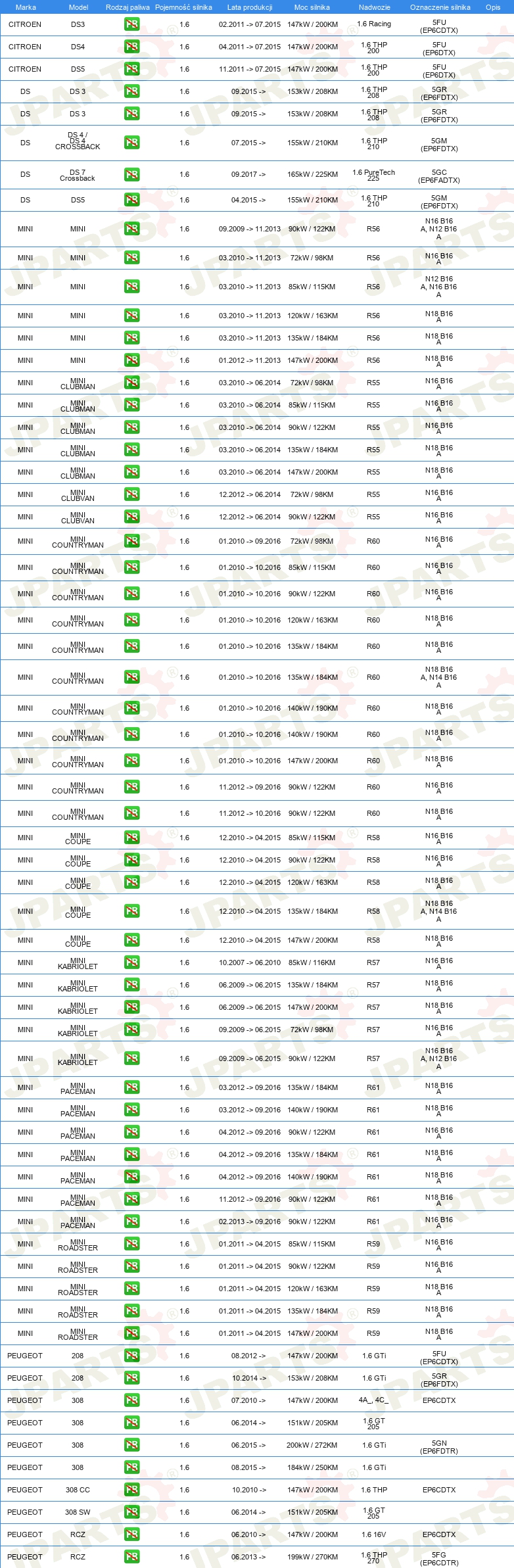
Task: Click the '5FG (EP6CDTR)' engine code cell
Action: 439,1559
